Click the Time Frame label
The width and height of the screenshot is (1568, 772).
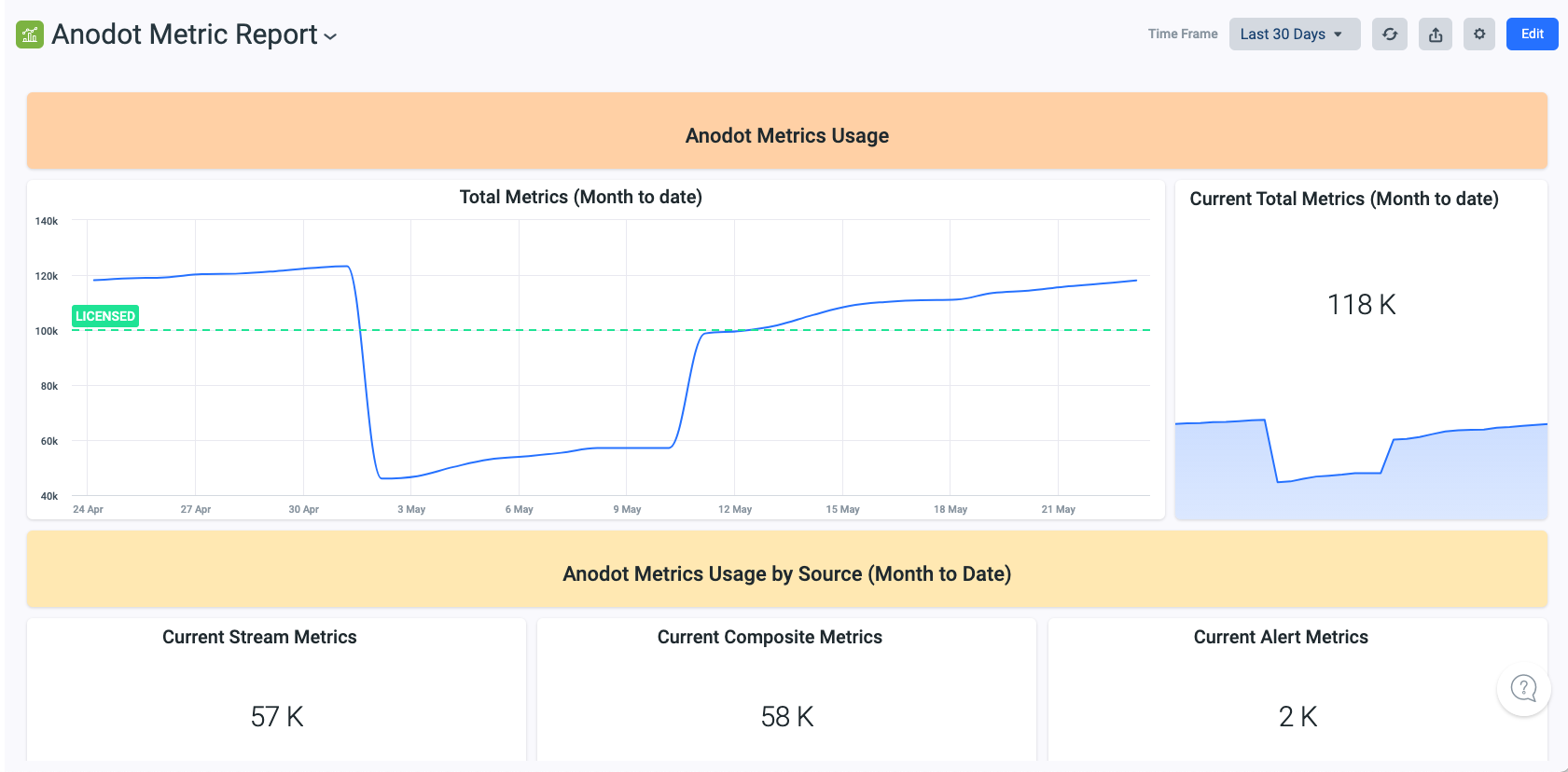point(1183,34)
